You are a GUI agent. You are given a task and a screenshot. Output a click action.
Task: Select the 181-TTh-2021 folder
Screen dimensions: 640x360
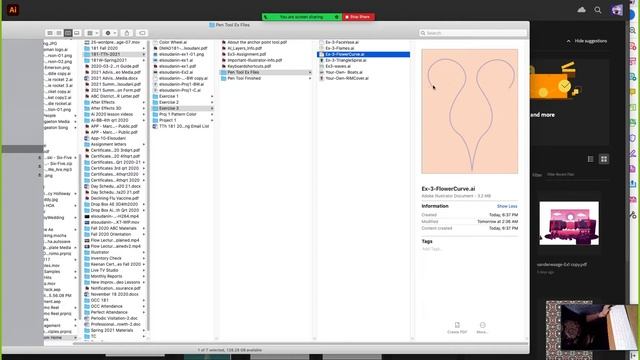(x=115, y=54)
